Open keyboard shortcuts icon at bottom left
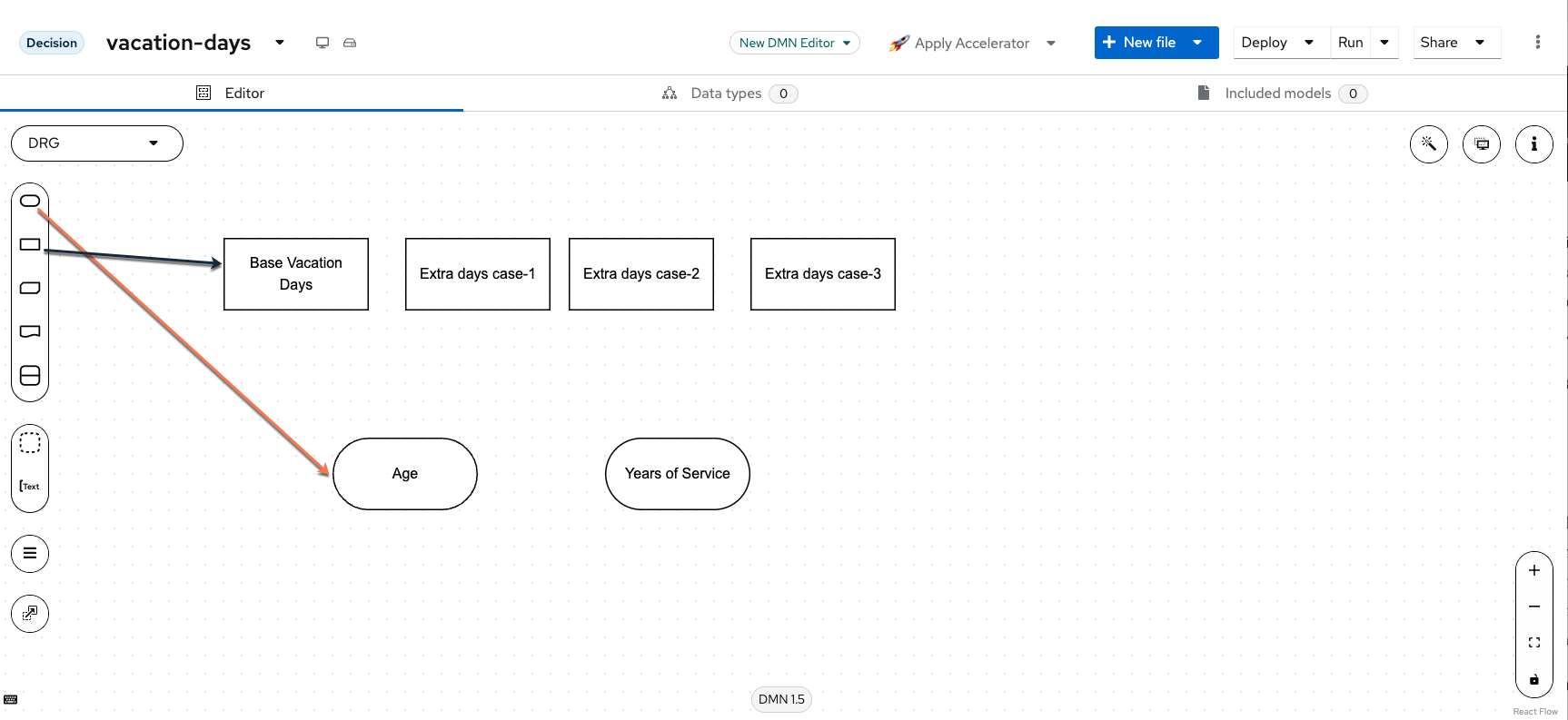1568x720 pixels. [x=11, y=699]
